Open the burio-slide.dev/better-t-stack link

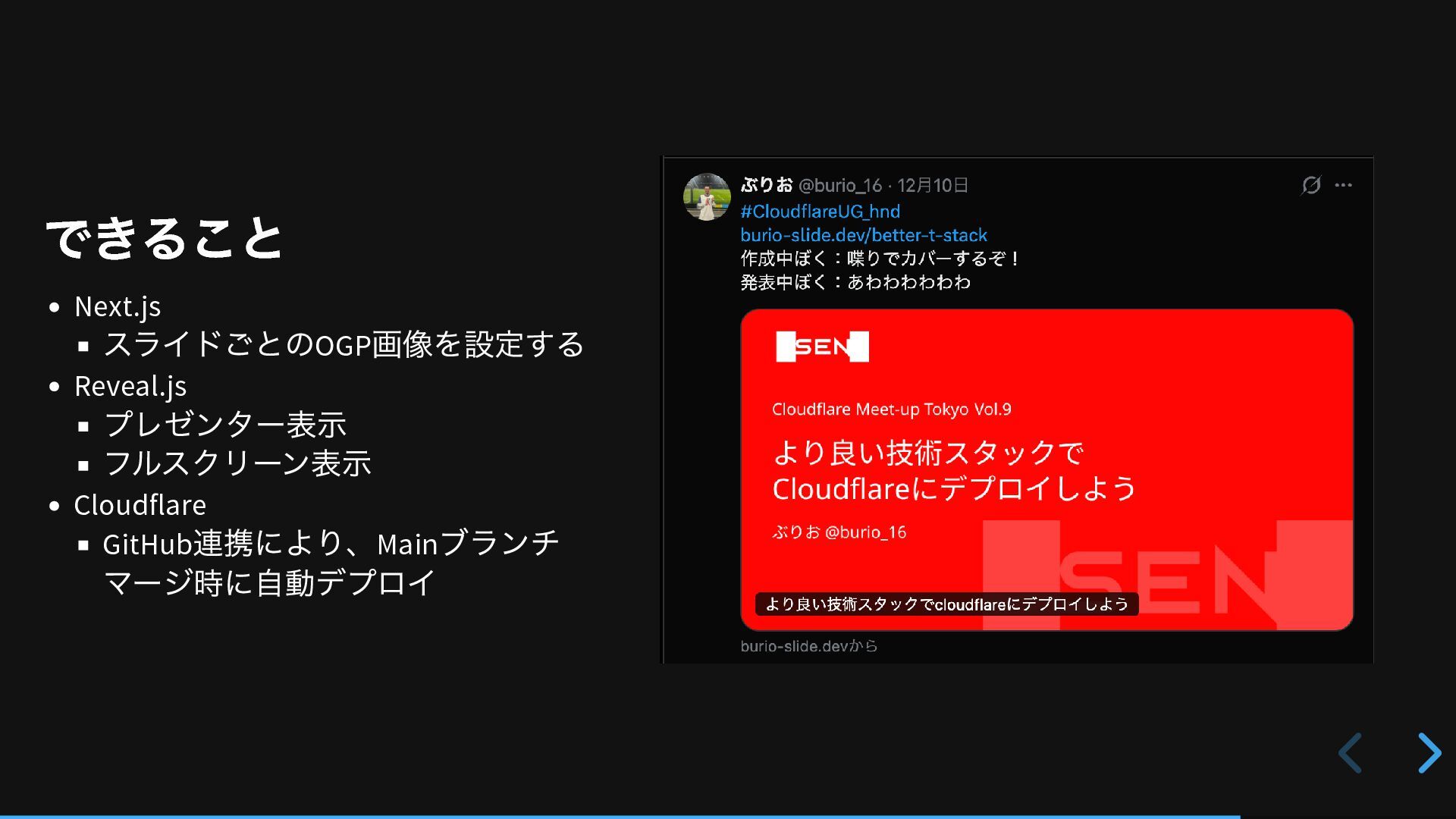[864, 235]
